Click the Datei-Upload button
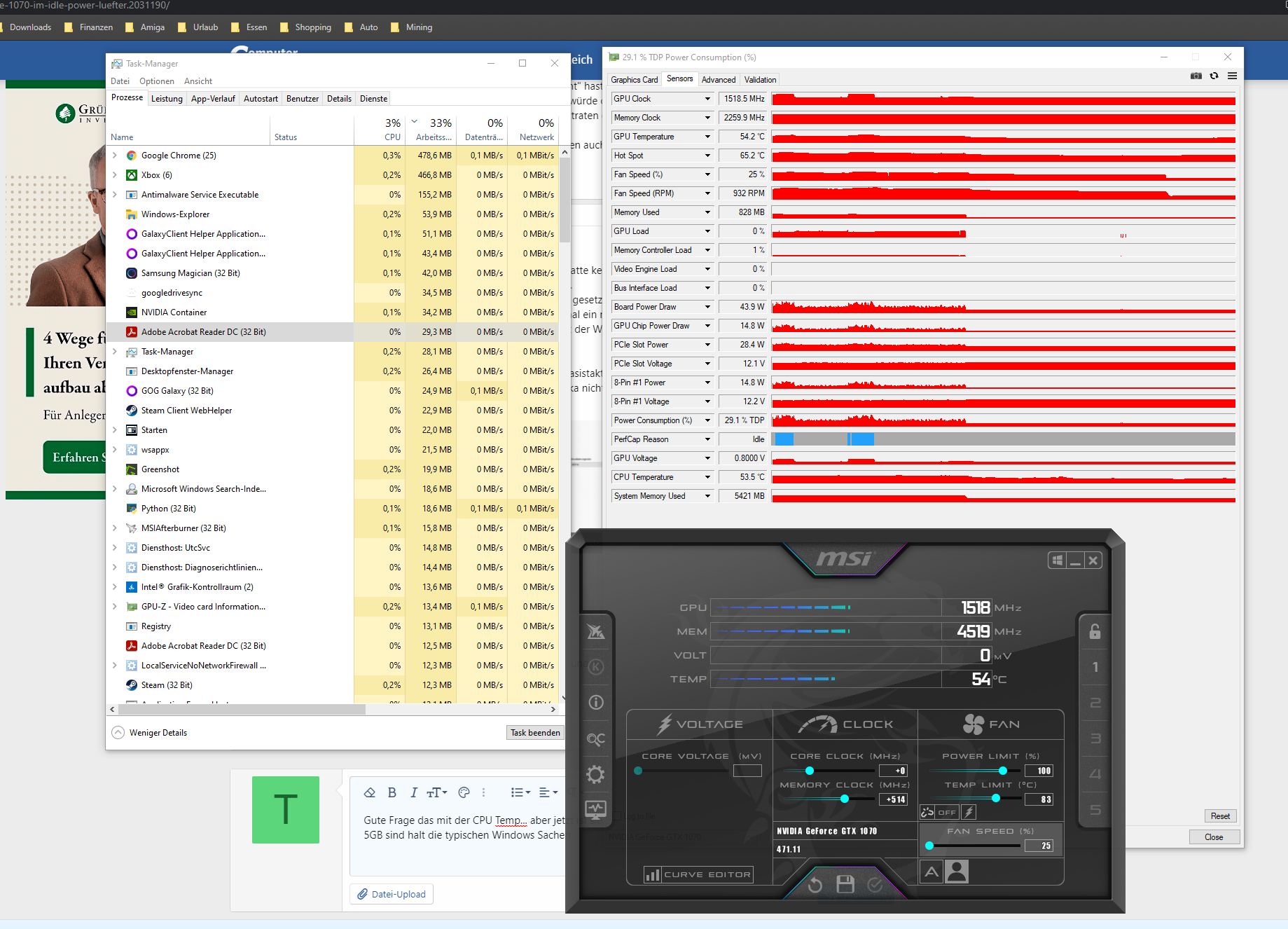 (x=392, y=894)
